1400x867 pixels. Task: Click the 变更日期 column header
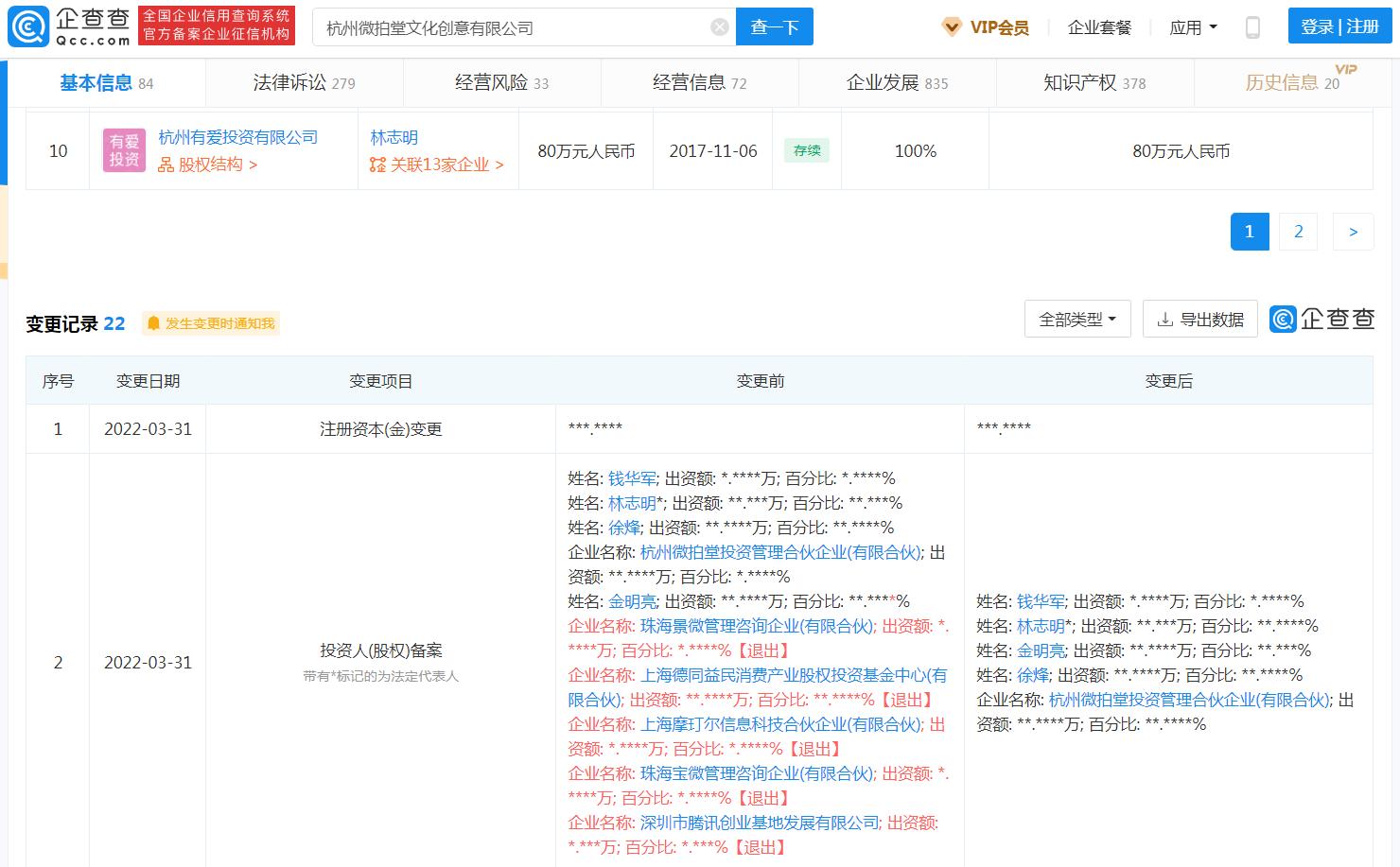click(x=148, y=381)
